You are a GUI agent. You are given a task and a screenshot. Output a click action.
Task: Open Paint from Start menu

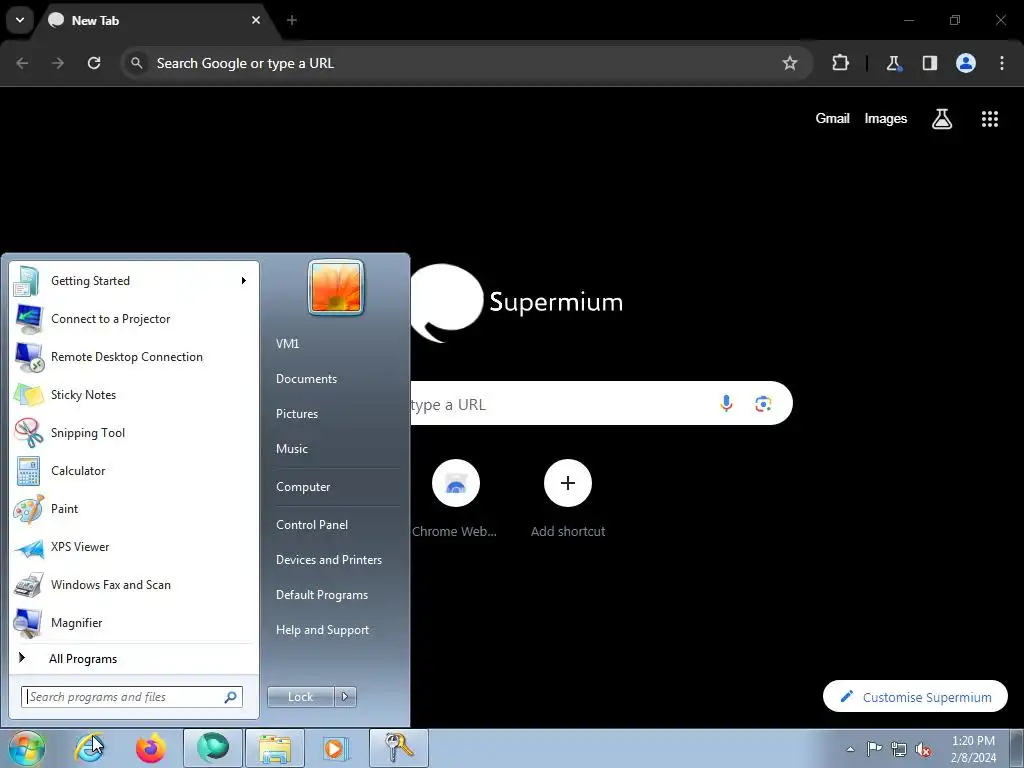[x=133, y=509]
